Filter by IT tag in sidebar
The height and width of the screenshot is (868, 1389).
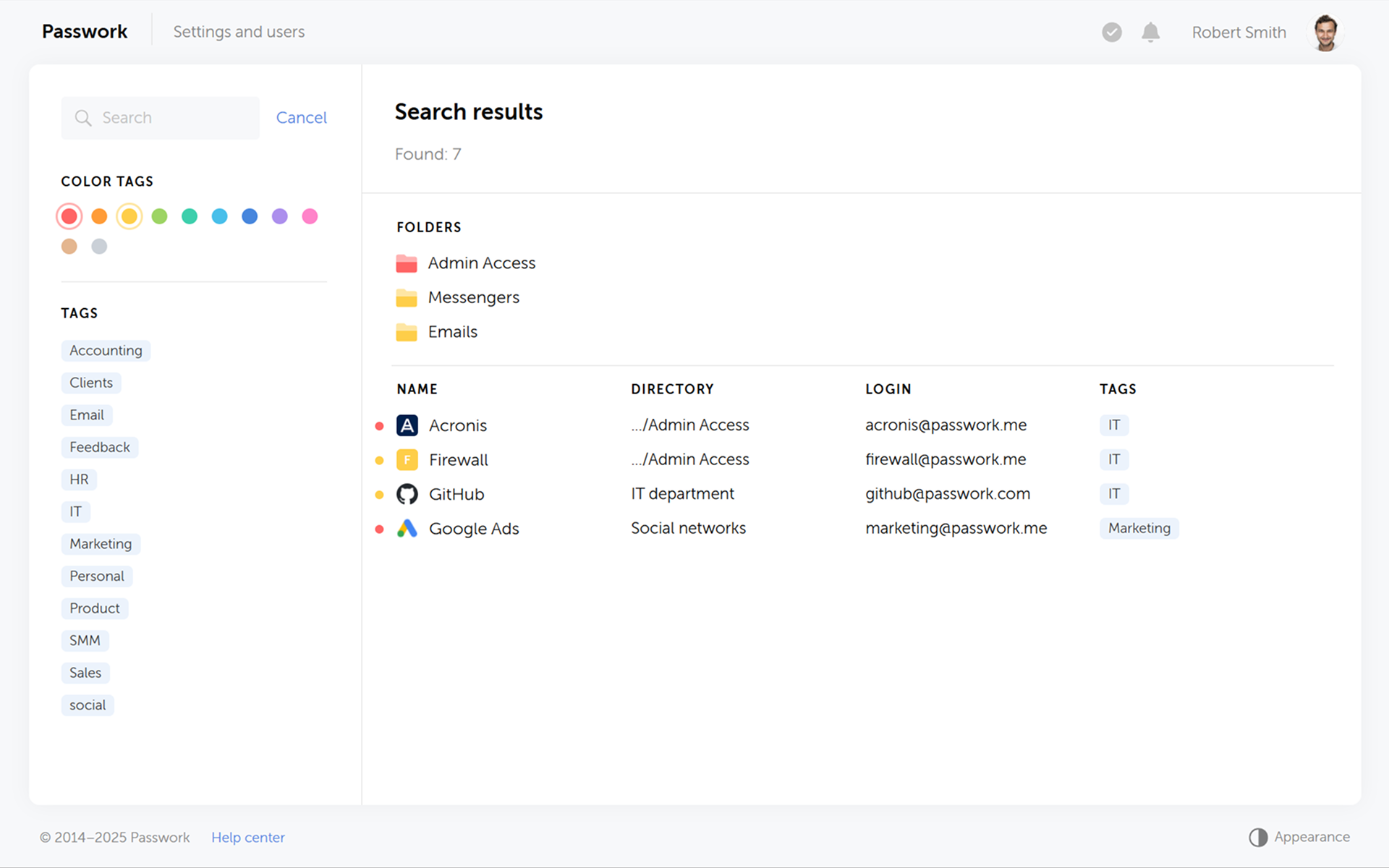76,511
